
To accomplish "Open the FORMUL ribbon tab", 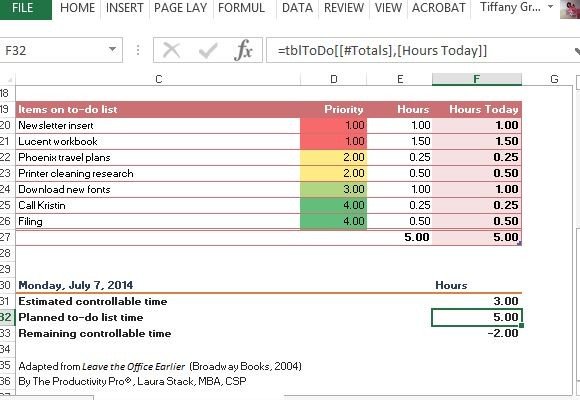I will pyautogui.click(x=241, y=8).
